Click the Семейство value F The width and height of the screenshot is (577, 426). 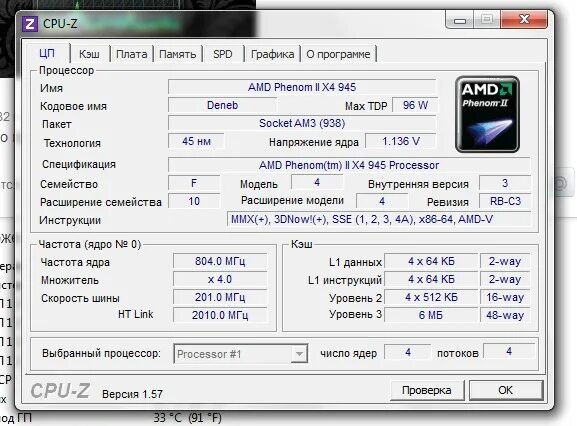[194, 183]
